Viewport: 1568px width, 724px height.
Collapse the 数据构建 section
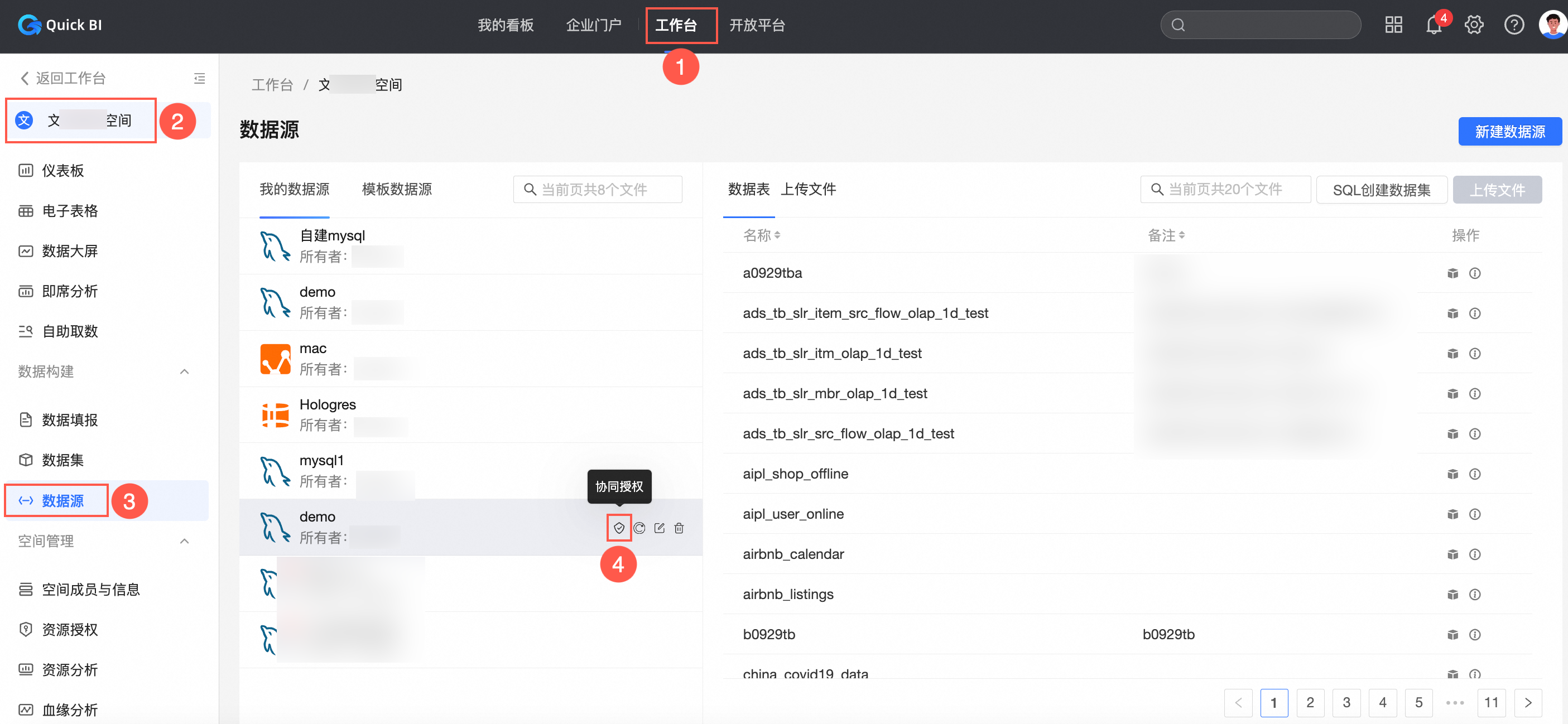[185, 371]
